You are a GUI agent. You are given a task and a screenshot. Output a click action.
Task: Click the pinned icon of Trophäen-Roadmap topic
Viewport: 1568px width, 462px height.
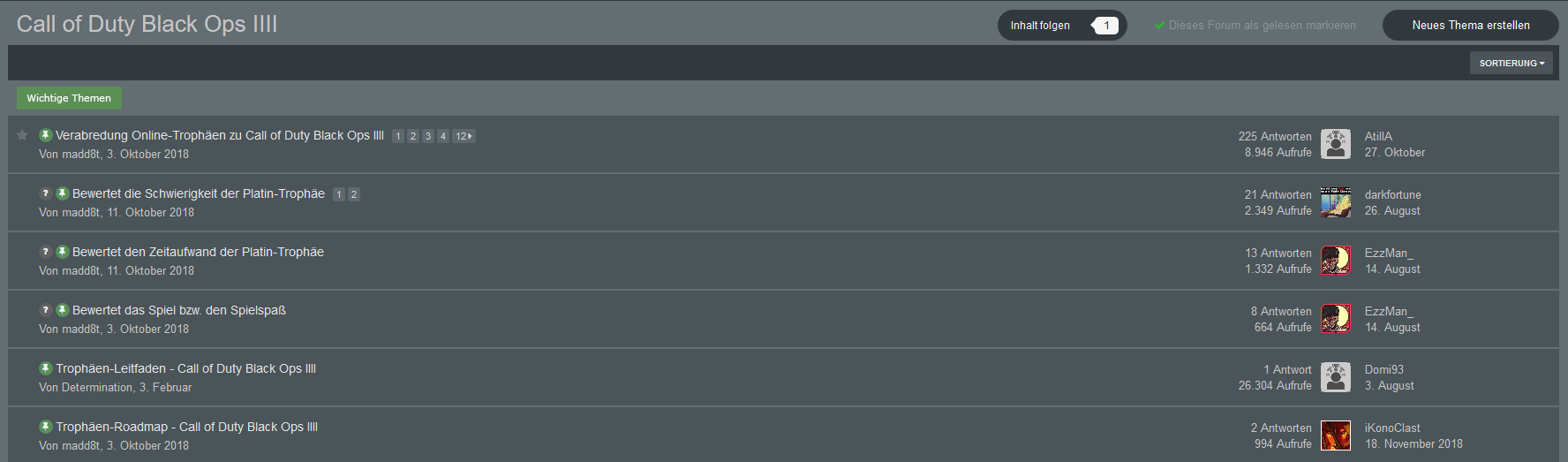(45, 427)
